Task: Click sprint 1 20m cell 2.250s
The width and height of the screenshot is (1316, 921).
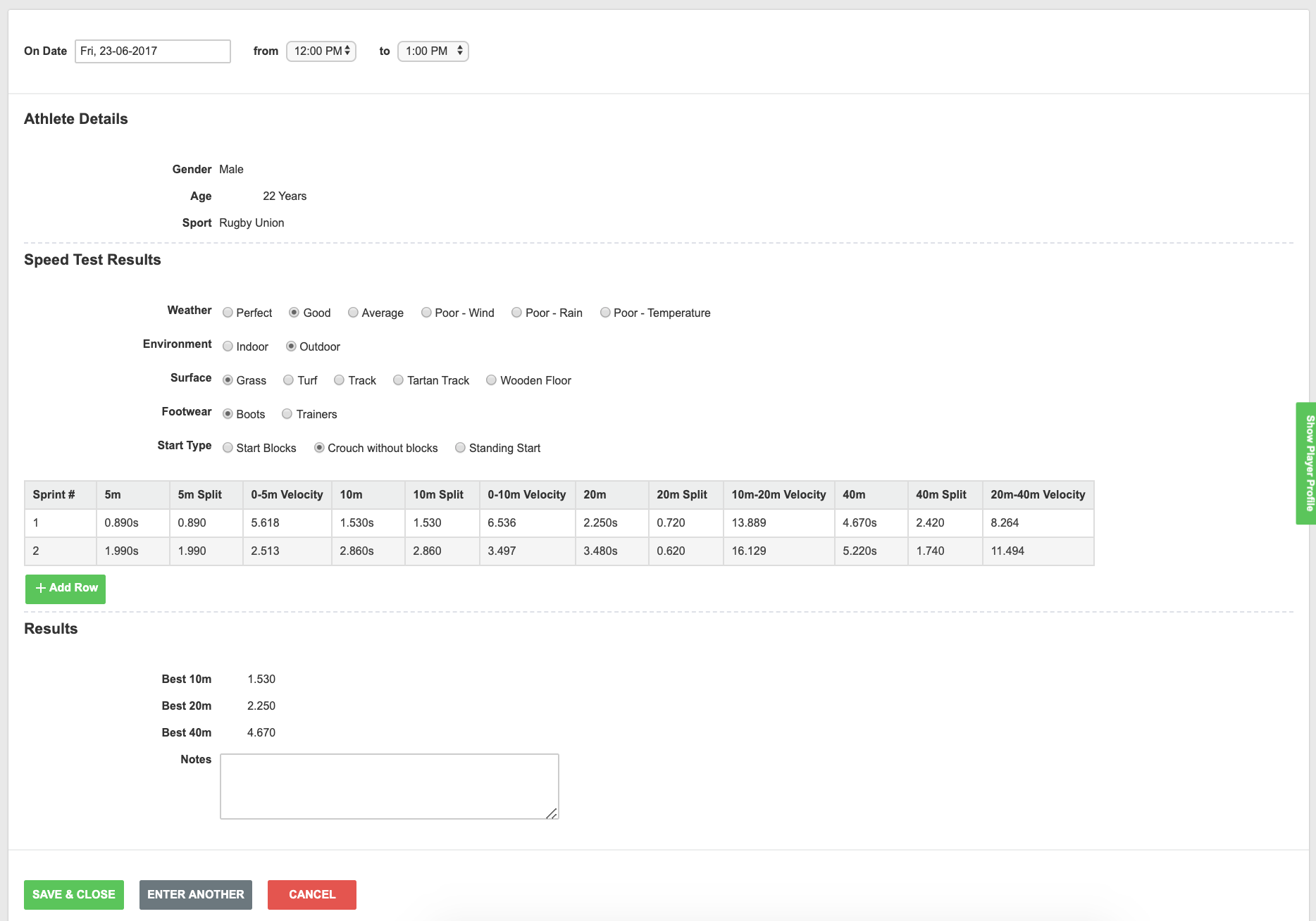Action: (612, 523)
